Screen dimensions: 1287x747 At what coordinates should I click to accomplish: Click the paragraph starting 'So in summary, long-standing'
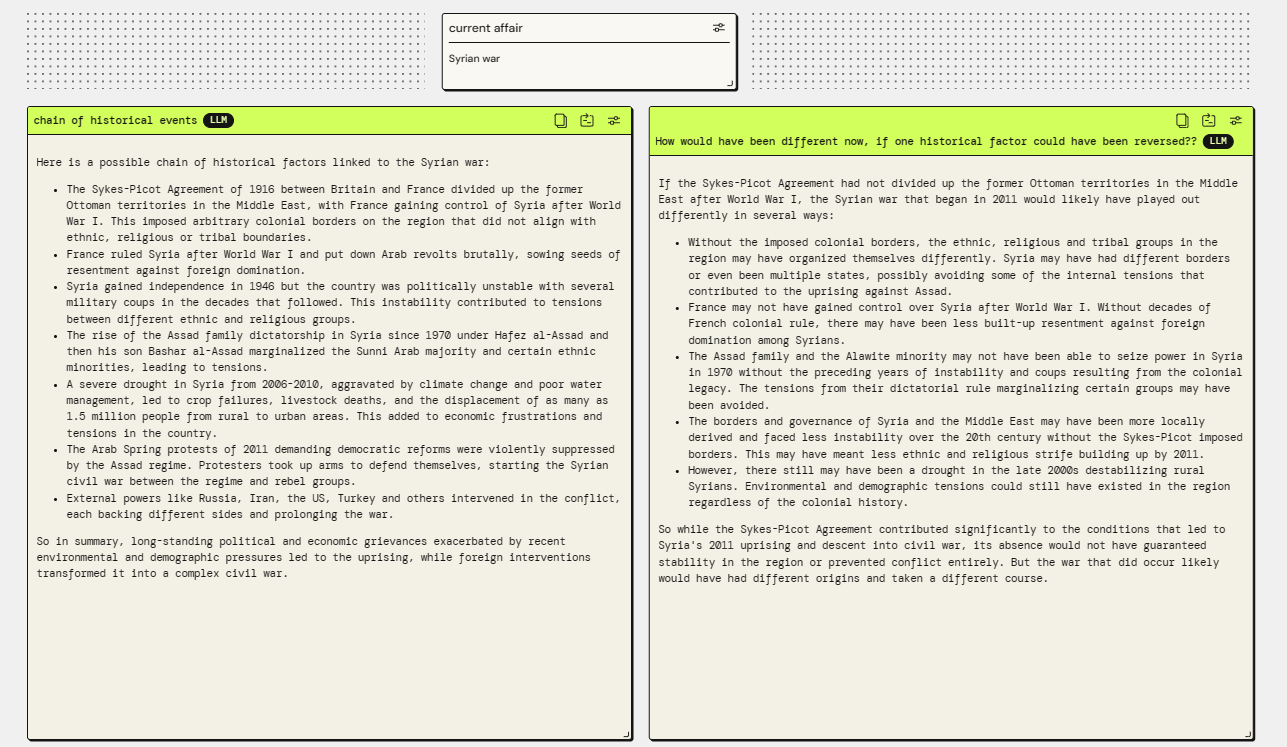(x=314, y=557)
